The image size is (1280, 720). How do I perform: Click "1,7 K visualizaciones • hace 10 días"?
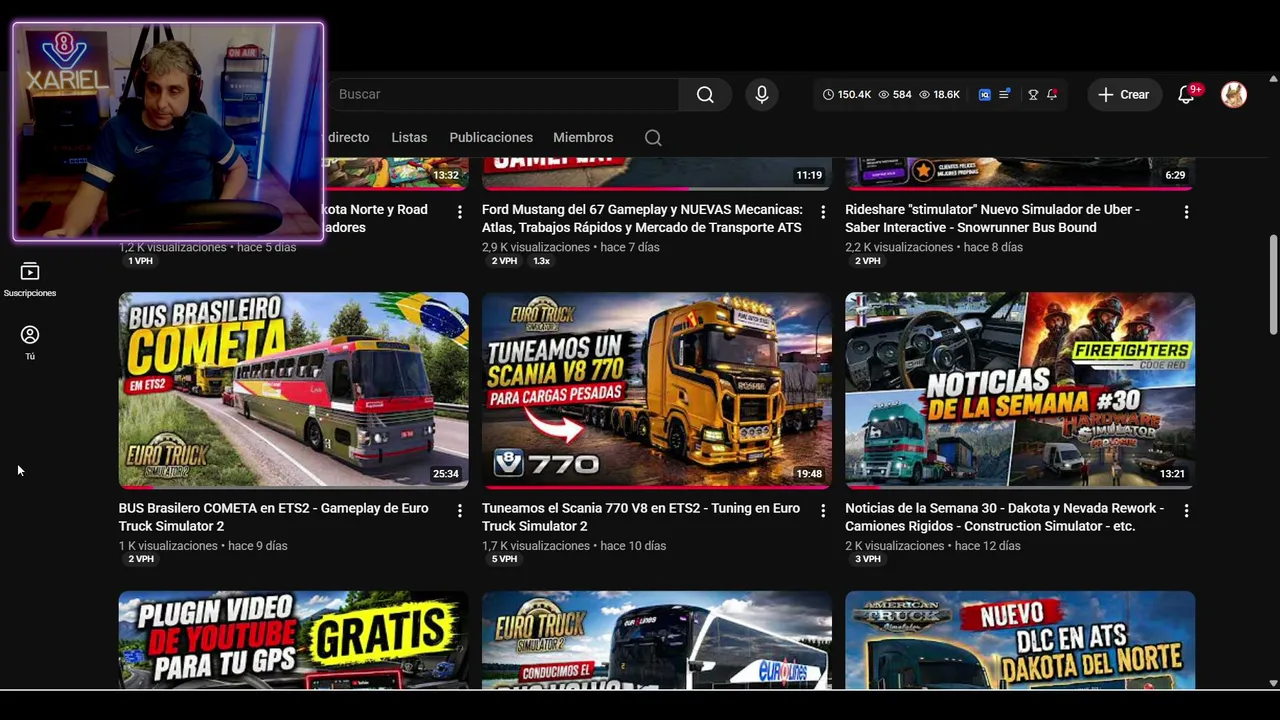click(574, 546)
